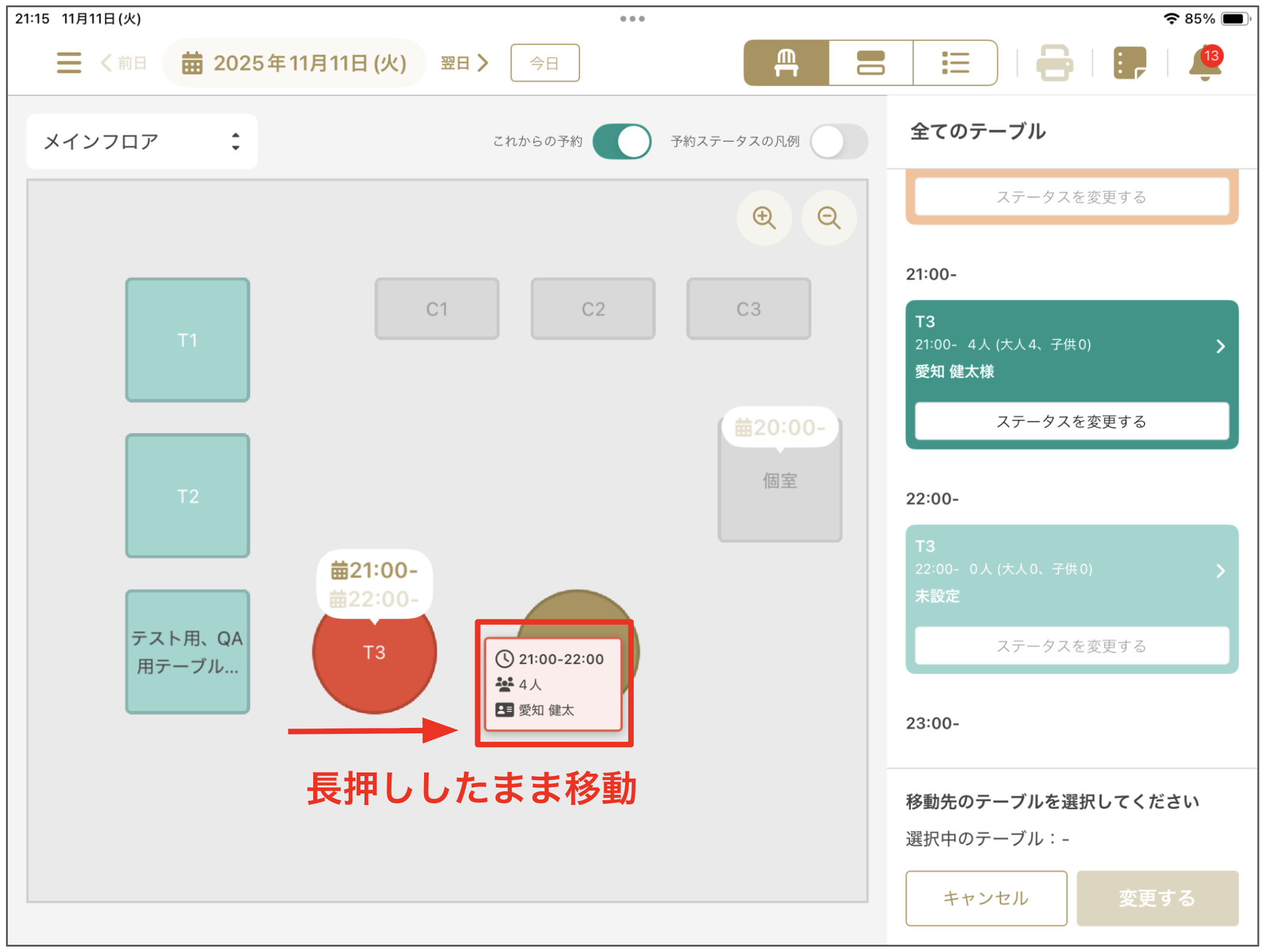The image size is (1265, 952).
Task: Go to 翌日 next day
Action: click(x=464, y=63)
